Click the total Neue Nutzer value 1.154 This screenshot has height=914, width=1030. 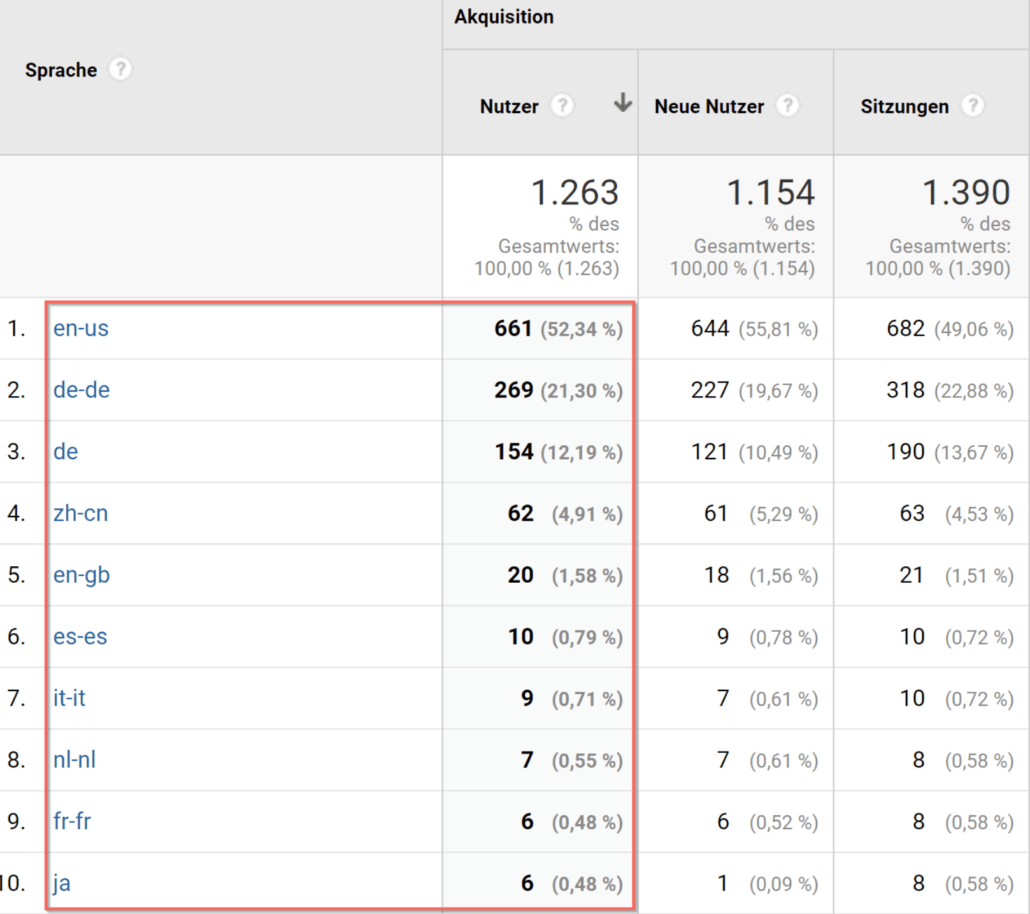(x=771, y=193)
